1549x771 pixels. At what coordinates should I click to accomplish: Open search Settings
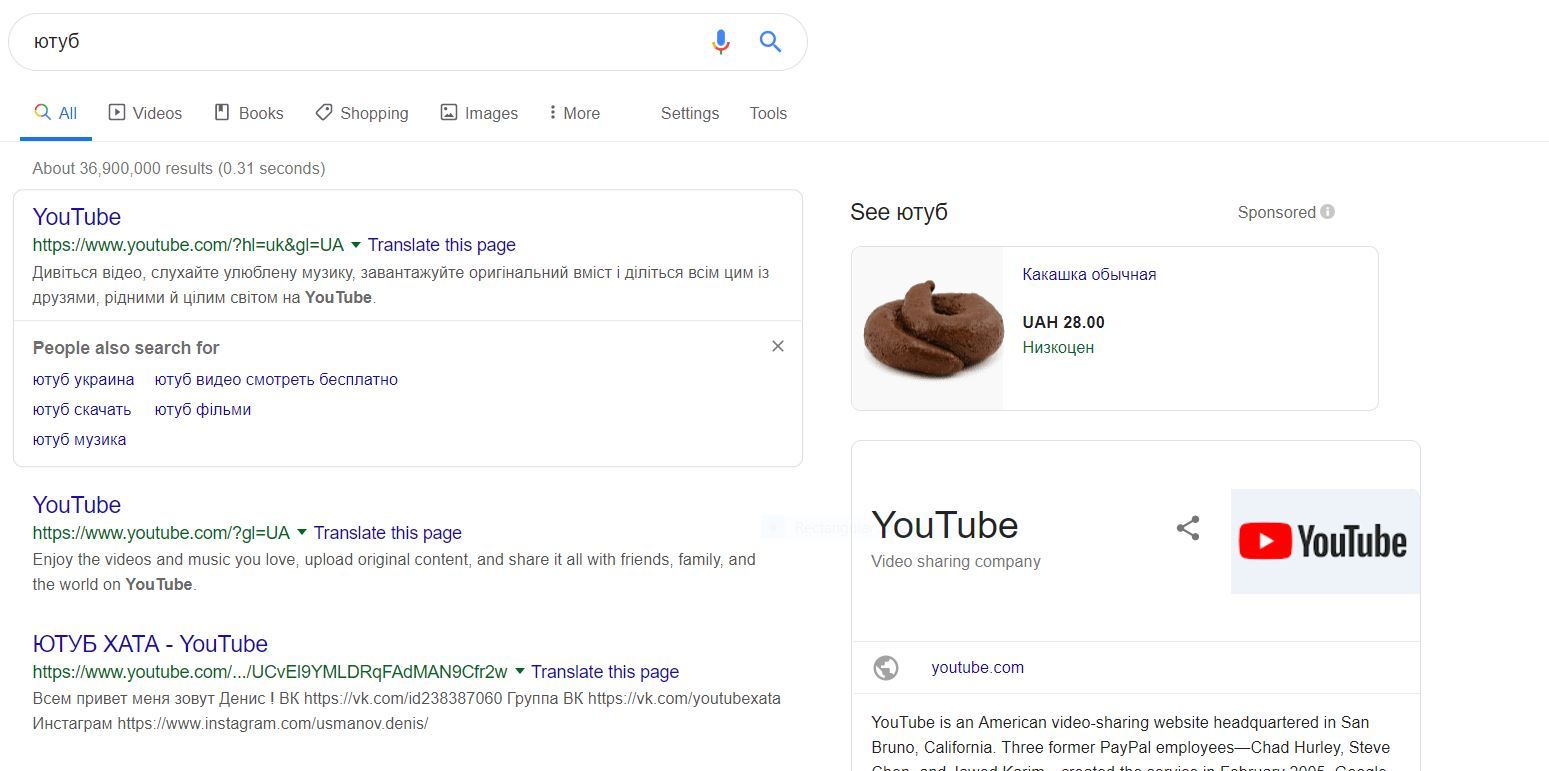click(x=690, y=113)
